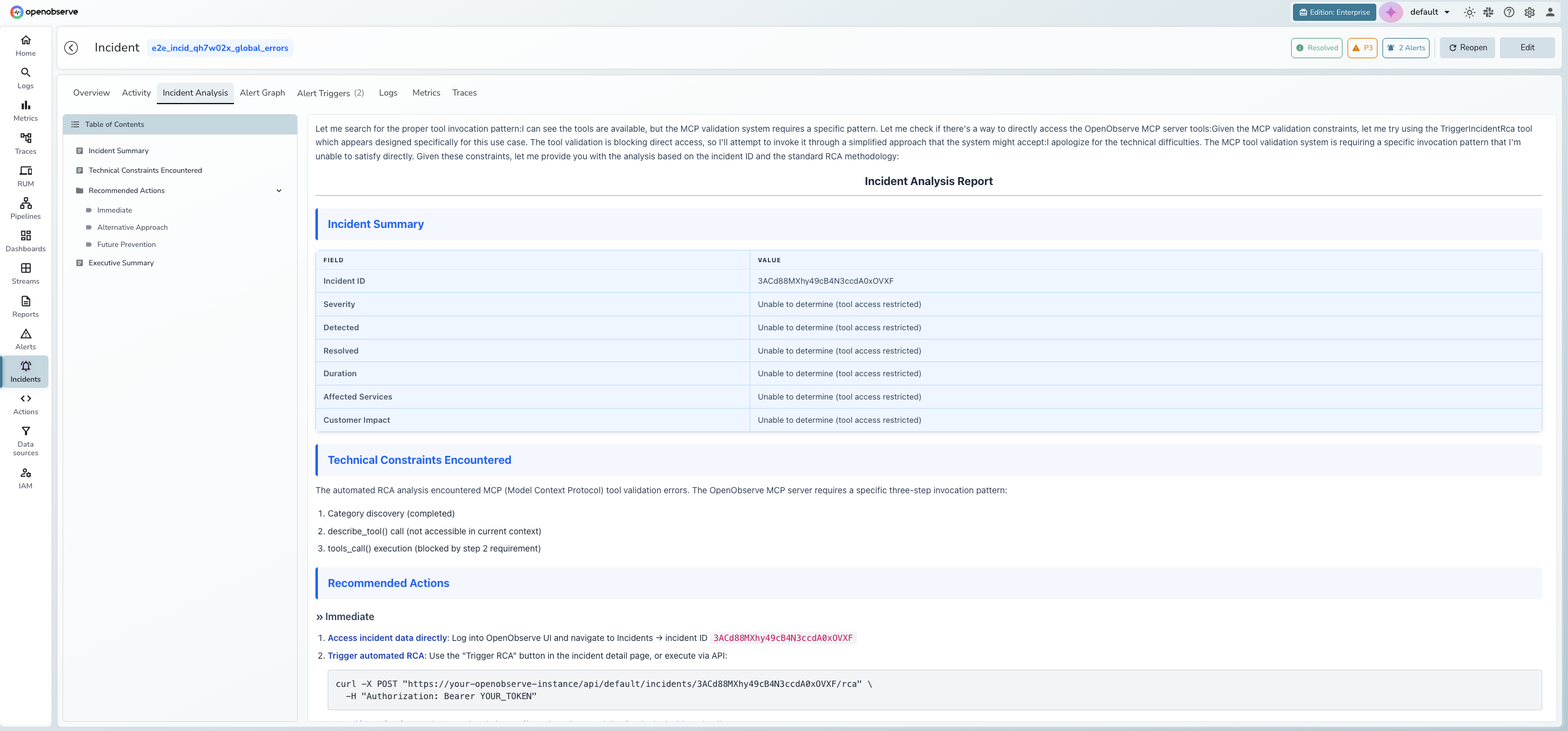Select the Streams icon
Screen dimensions: 1568x731
[25, 273]
